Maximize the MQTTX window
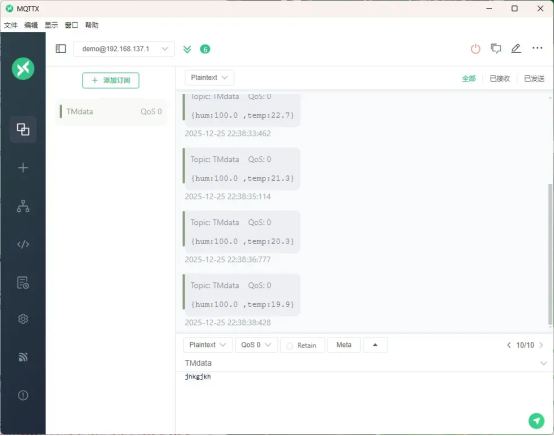554x436 pixels. [515, 8]
